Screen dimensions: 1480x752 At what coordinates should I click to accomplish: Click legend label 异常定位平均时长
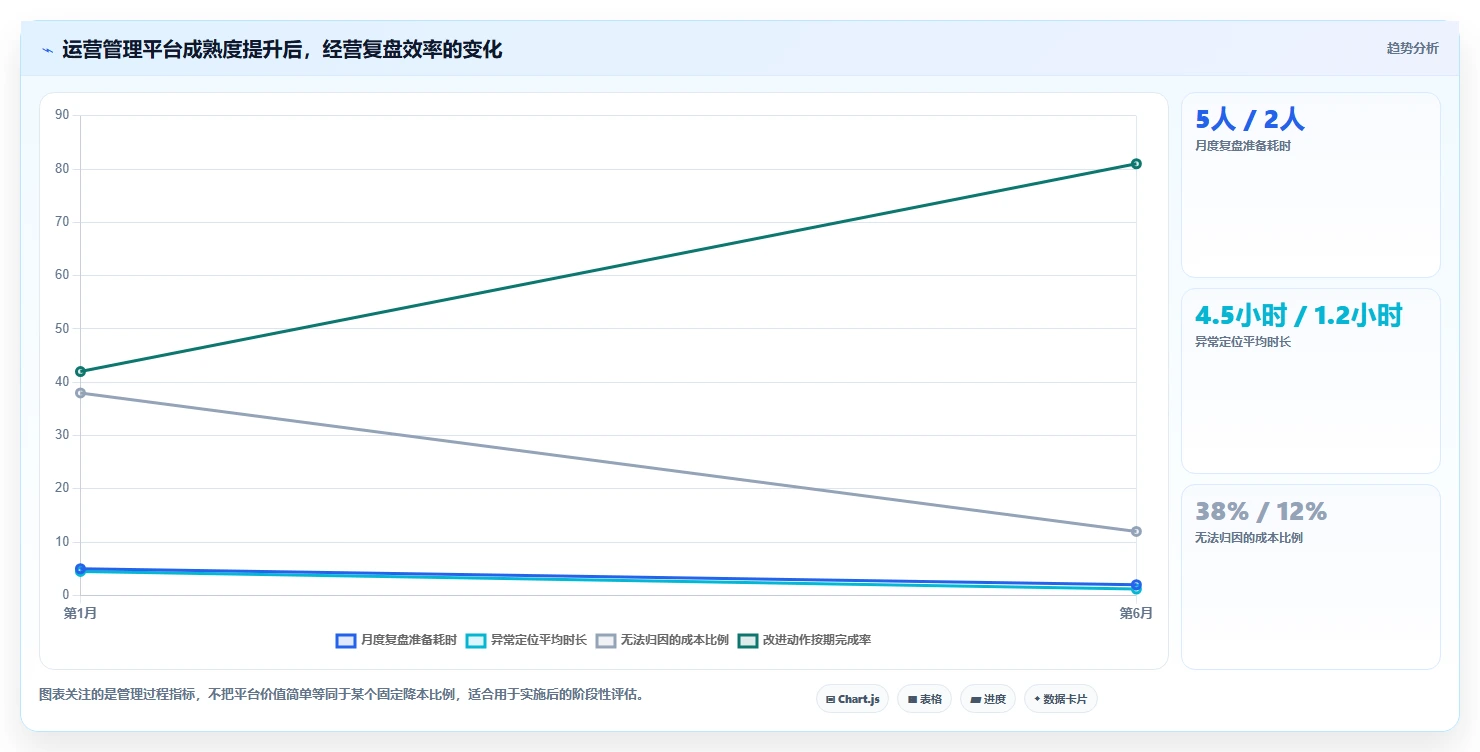point(539,641)
